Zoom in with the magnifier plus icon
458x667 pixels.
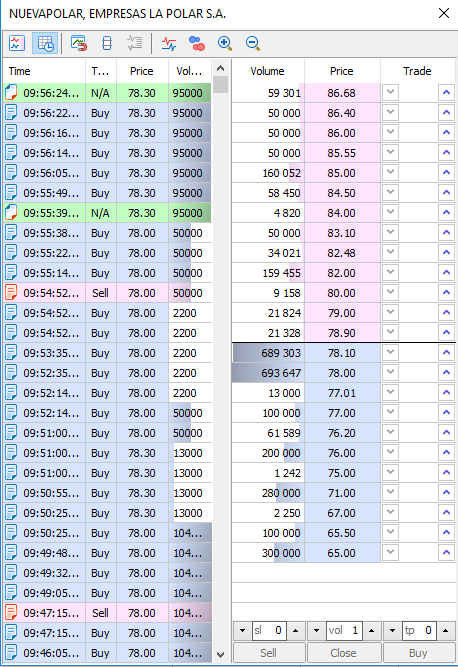pos(225,43)
